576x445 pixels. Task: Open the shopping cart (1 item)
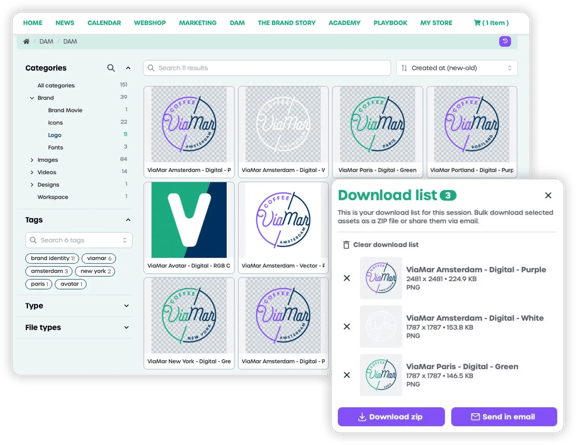pos(491,23)
